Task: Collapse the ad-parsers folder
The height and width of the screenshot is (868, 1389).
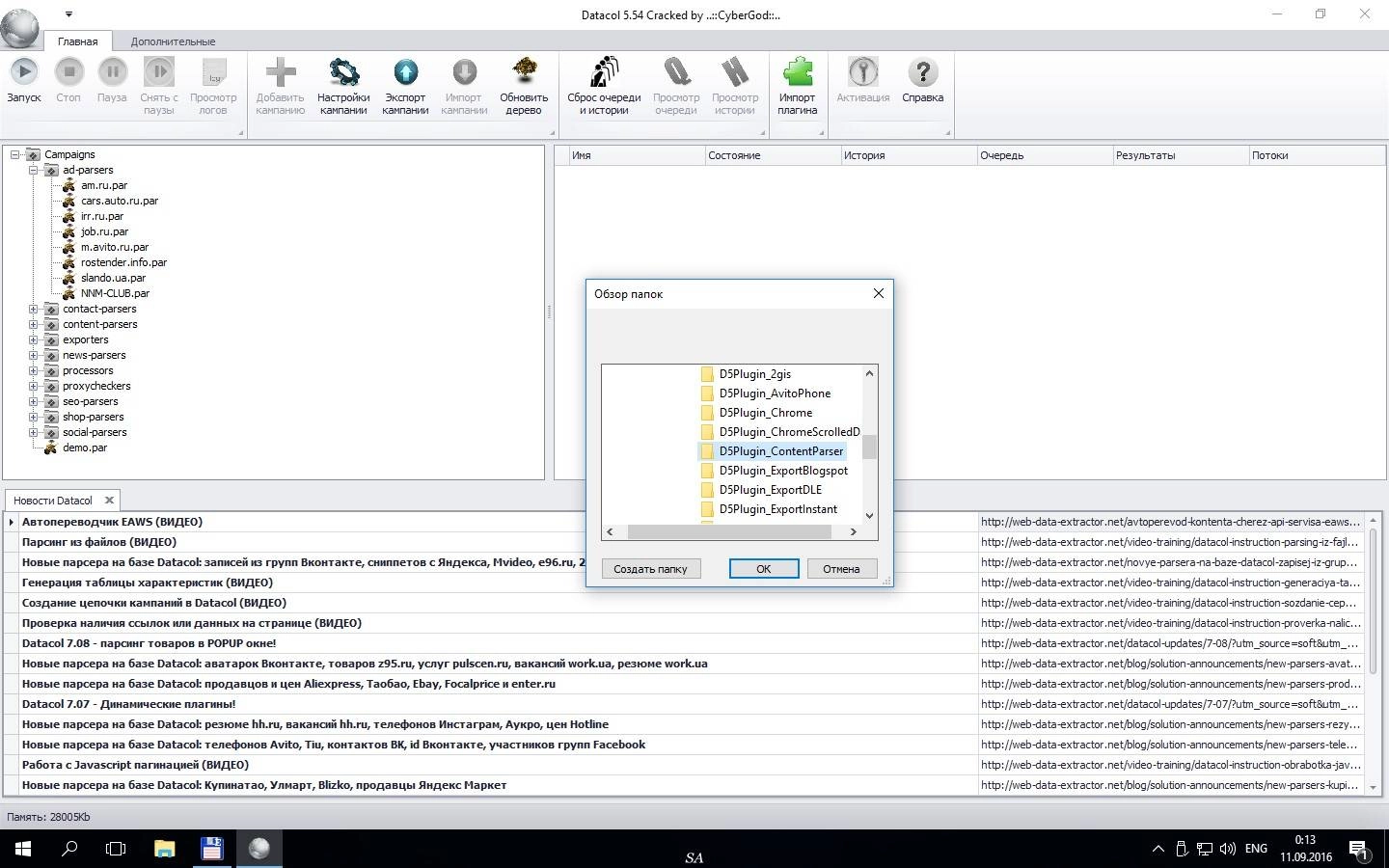Action: coord(34,170)
